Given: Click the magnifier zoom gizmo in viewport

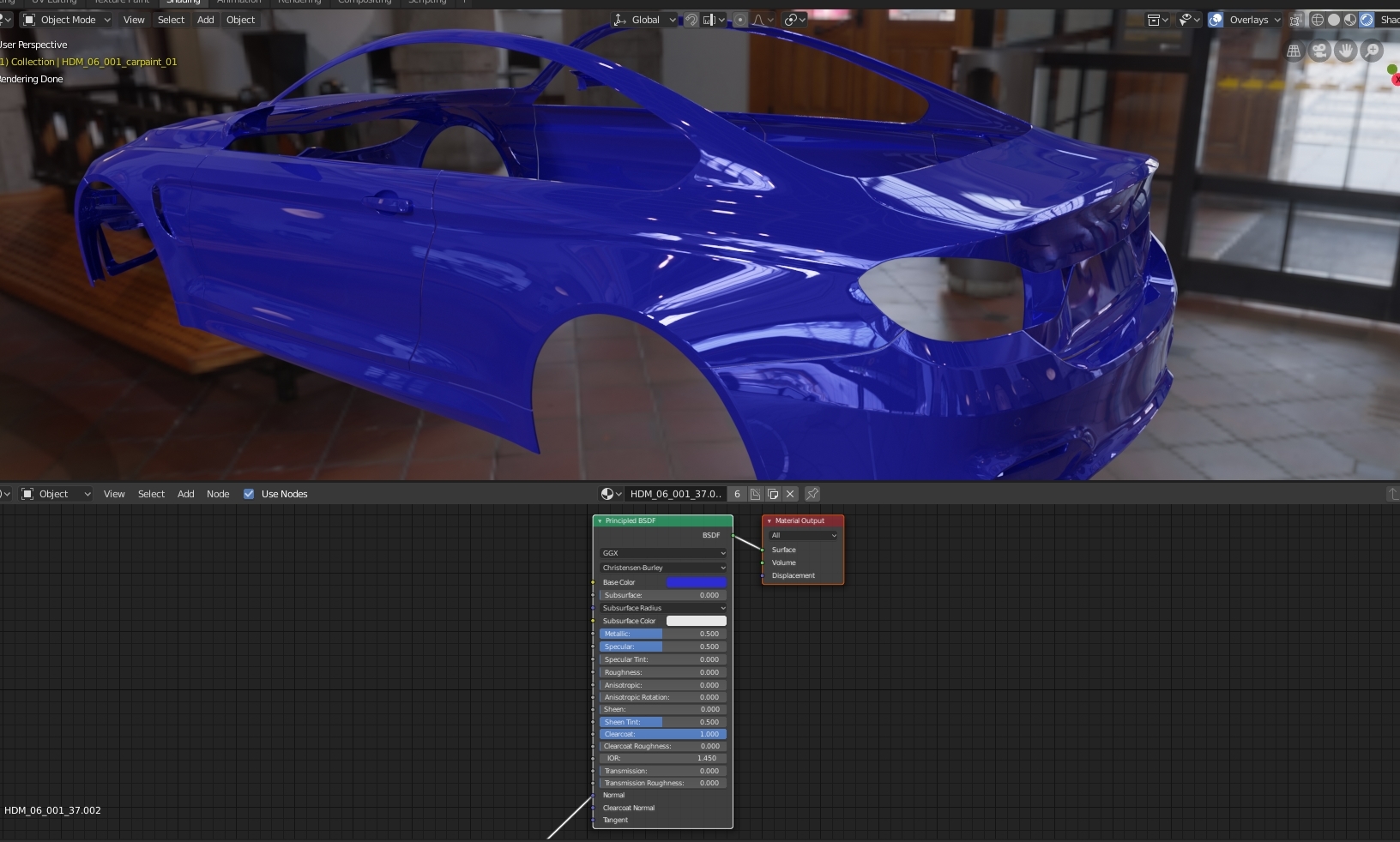Looking at the screenshot, I should 1373,51.
